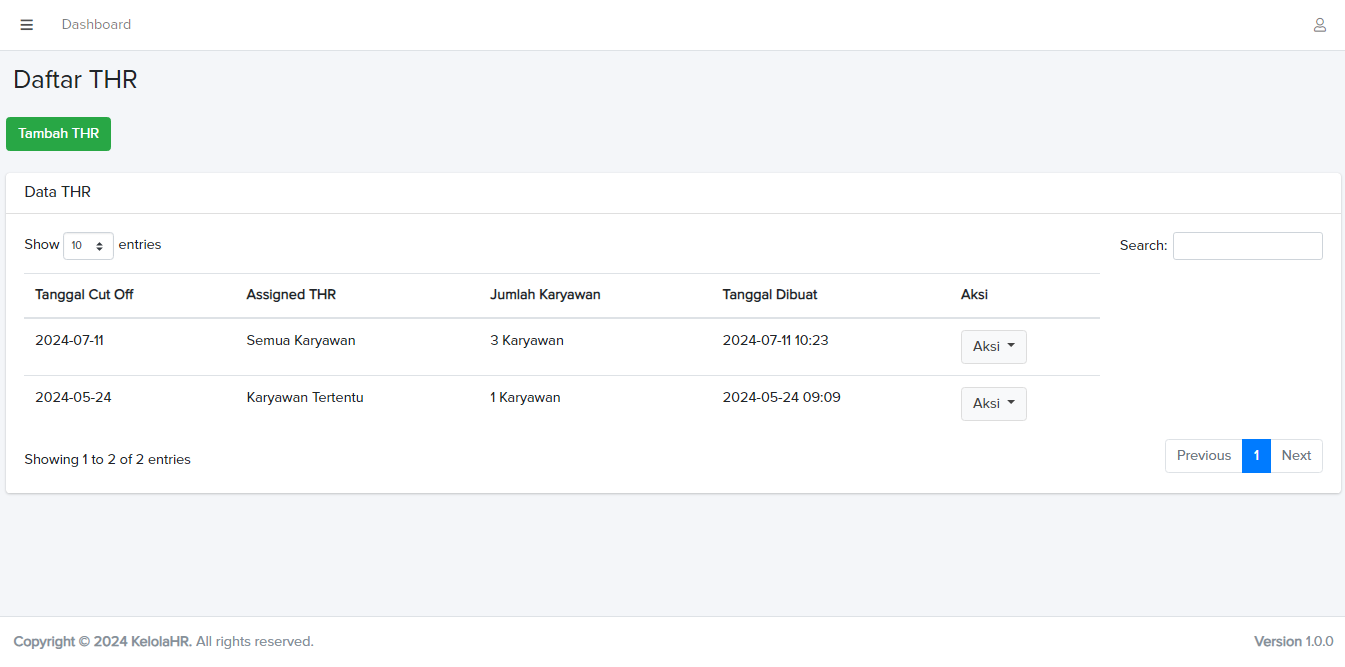
Task: Click the user profile icon
Action: point(1319,25)
